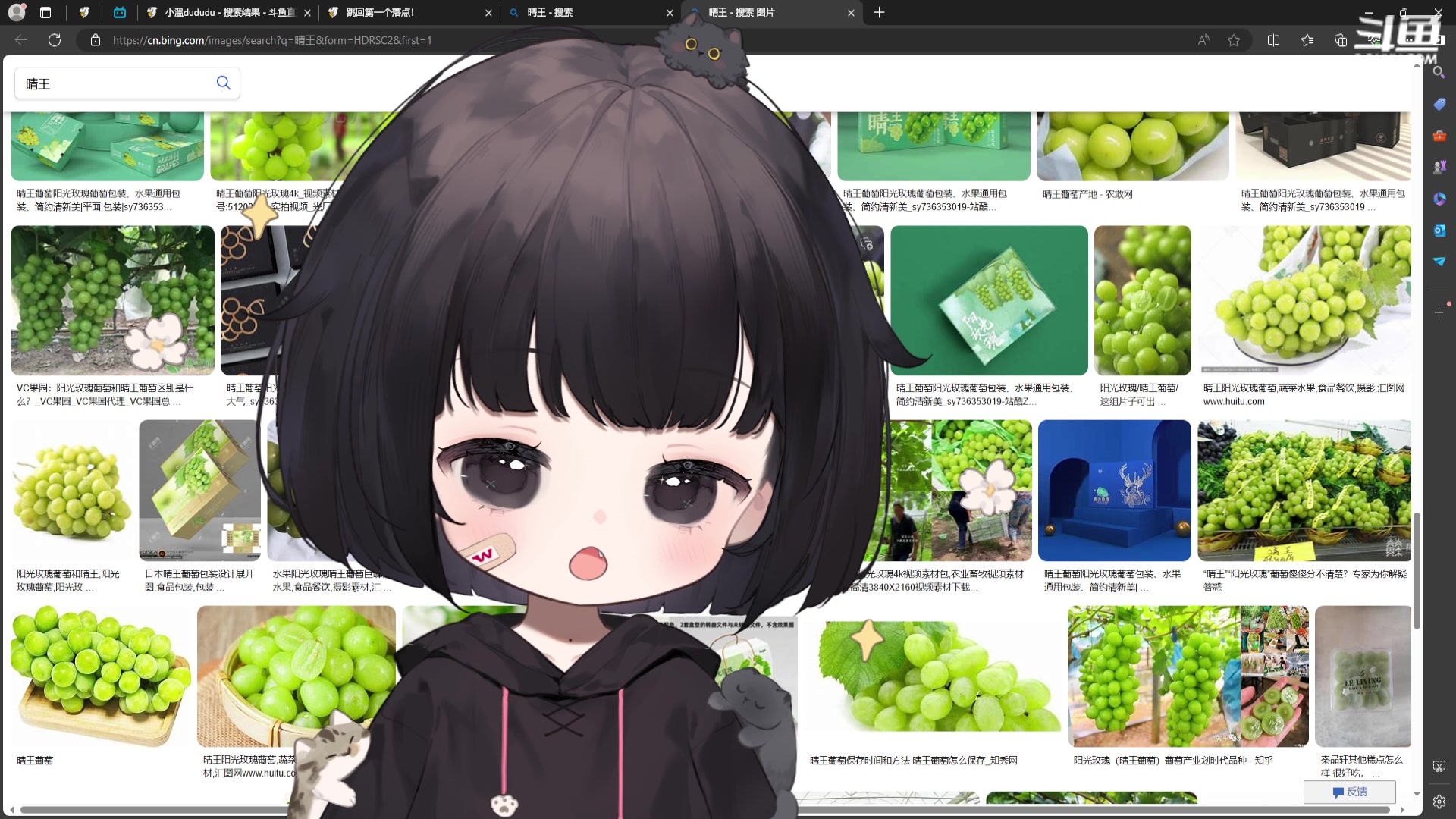Click the 反馈 feedback button

click(x=1350, y=792)
